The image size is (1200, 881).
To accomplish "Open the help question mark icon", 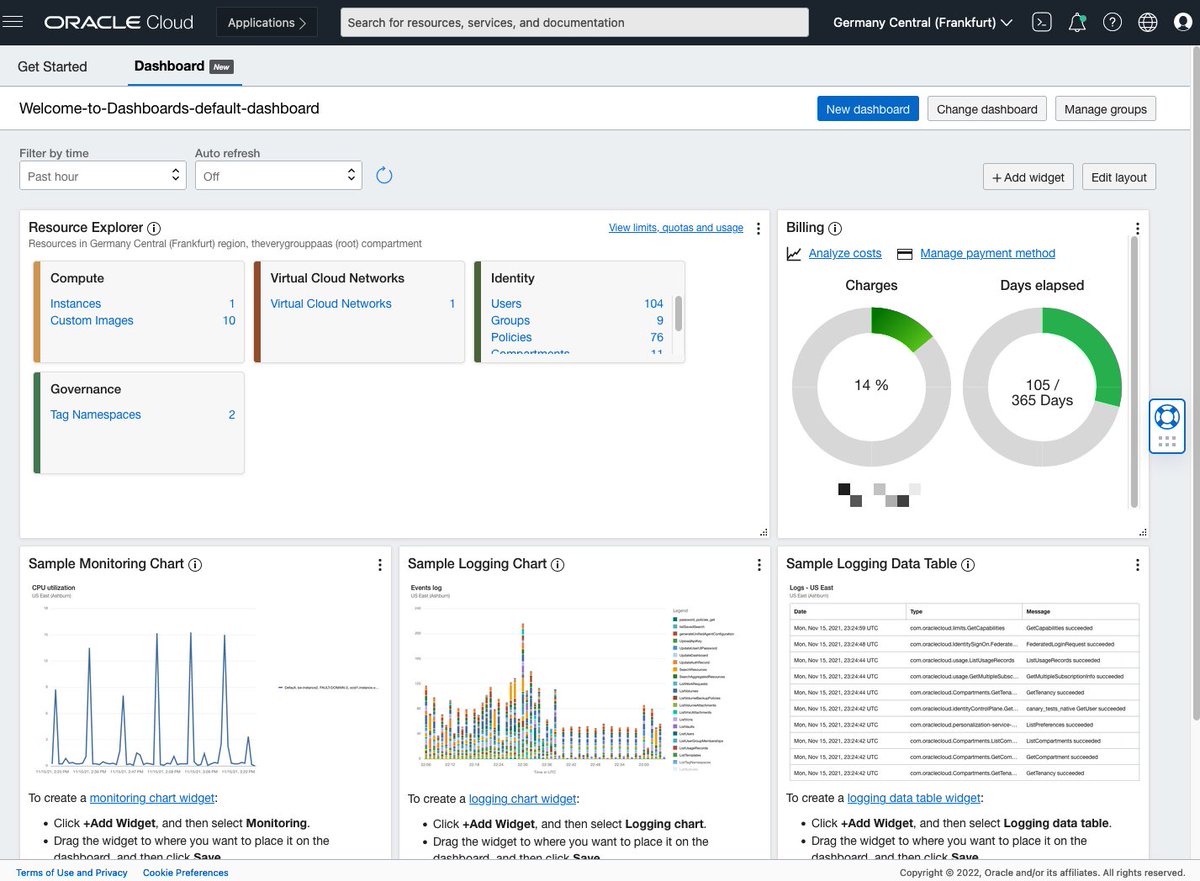I will pyautogui.click(x=1112, y=22).
